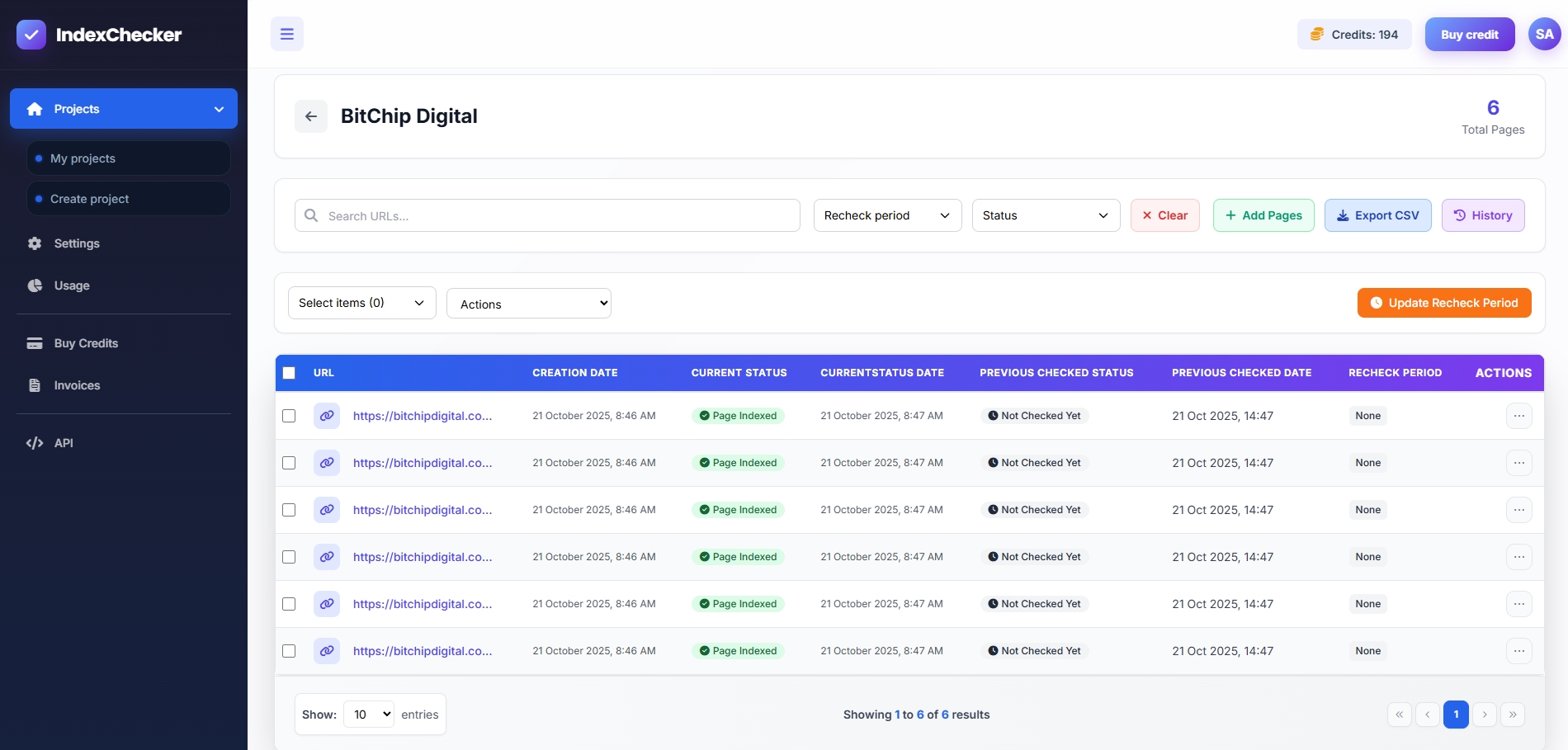
Task: Go to the next page arrow
Action: [1484, 715]
